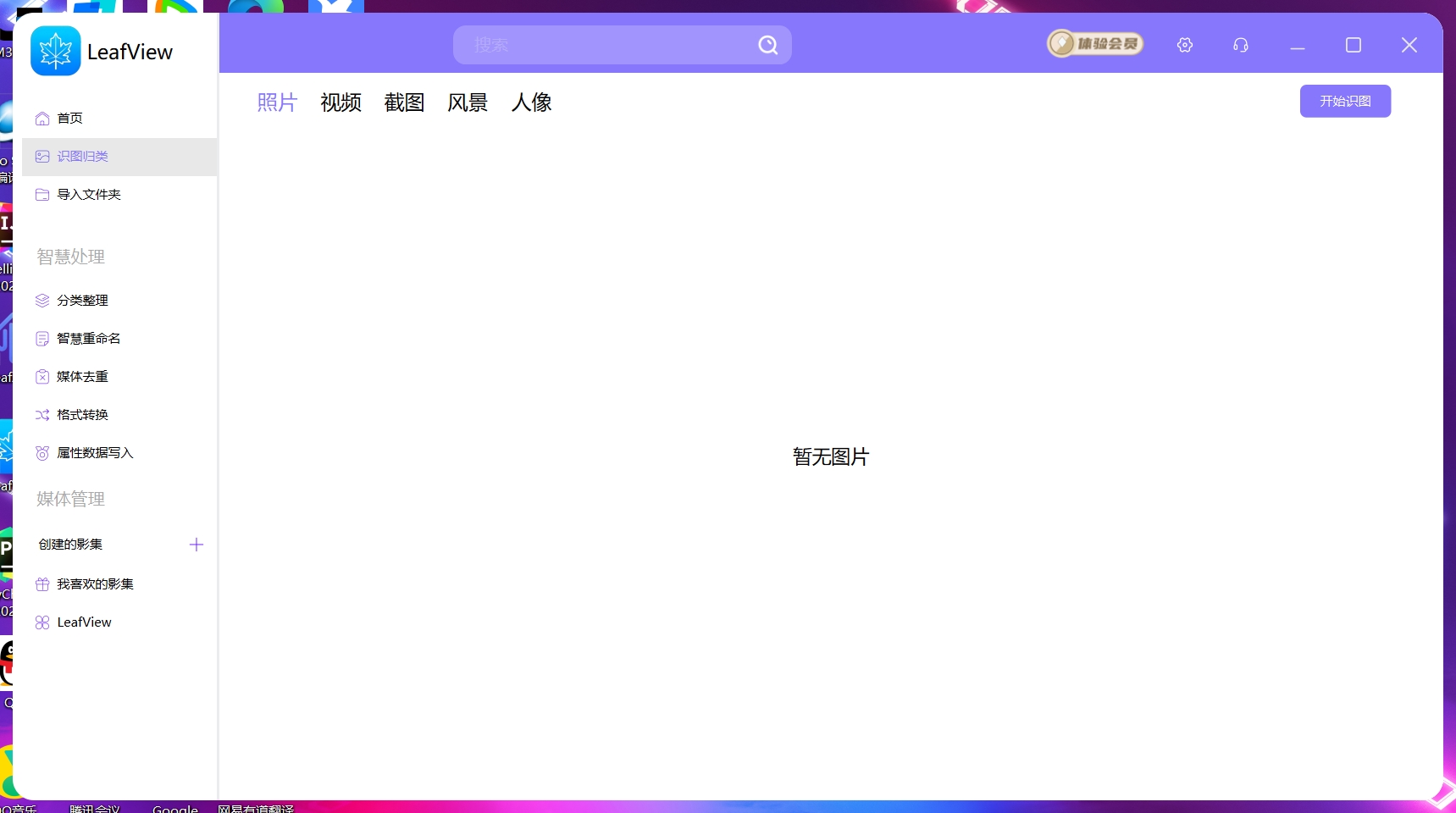Click the LeafView album clover icon
The image size is (1456, 813).
point(42,622)
